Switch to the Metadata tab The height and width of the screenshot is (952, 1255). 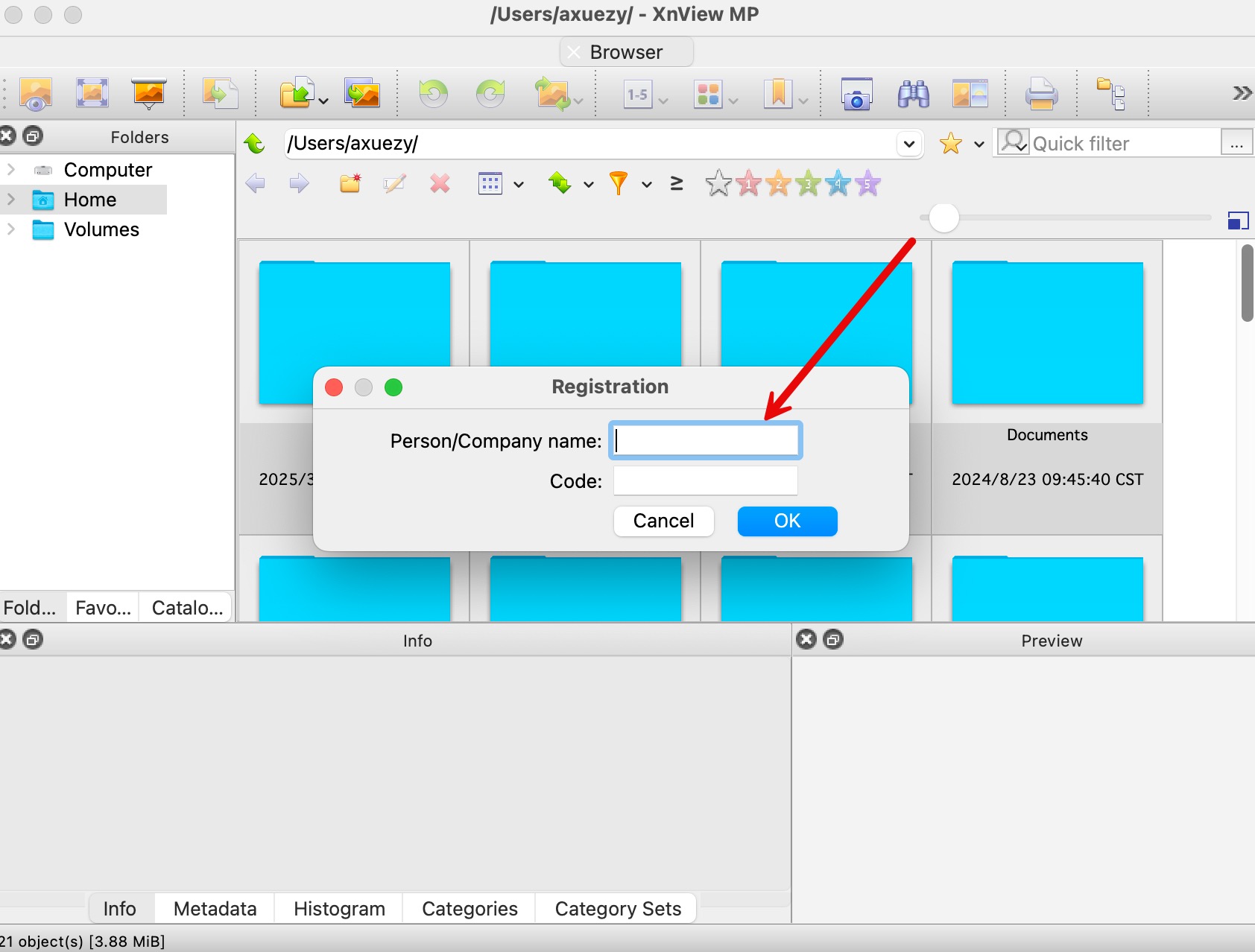[215, 909]
